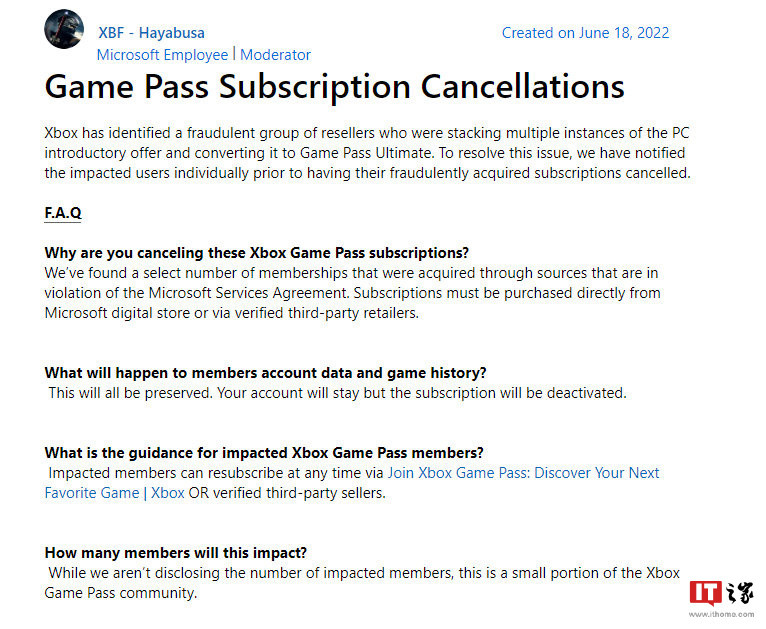The height and width of the screenshot is (629, 766).
Task: Follow the Xbox link after the pipe
Action: coord(167,492)
